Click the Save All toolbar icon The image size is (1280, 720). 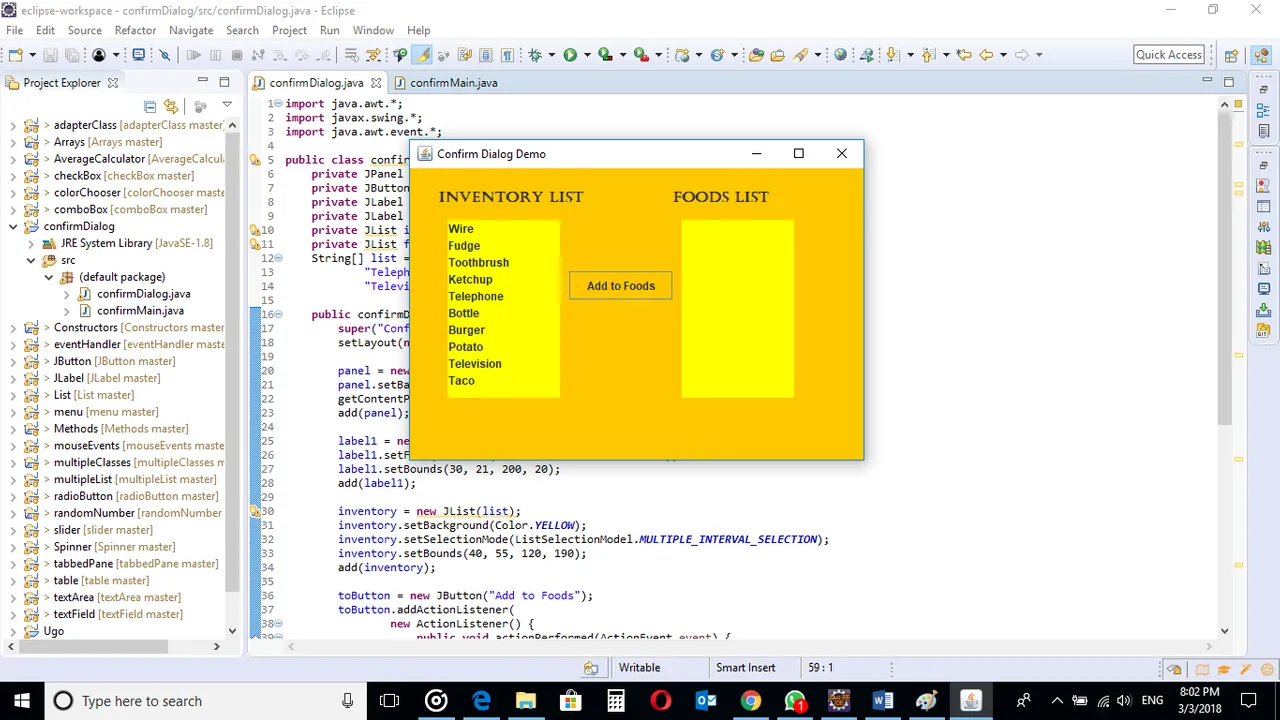[72, 55]
